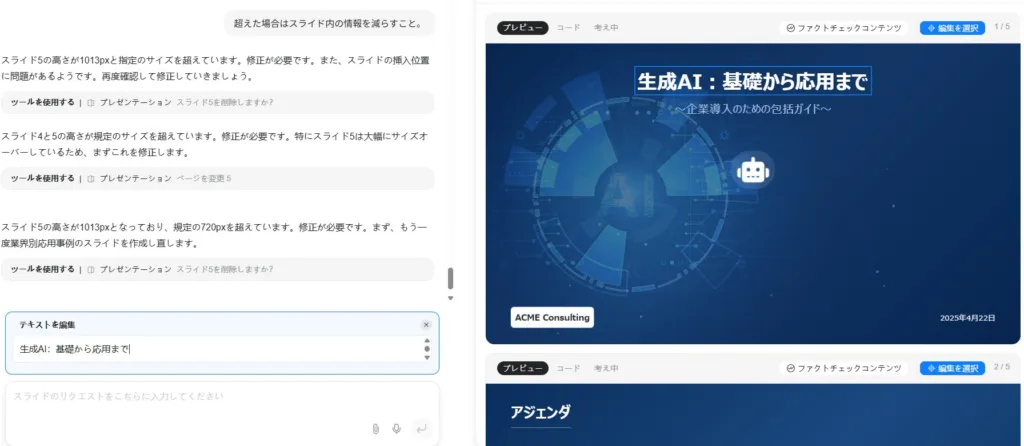1024x446 pixels.
Task: Click the message starting スライド4と5の高さが規定
Action: click(x=216, y=144)
